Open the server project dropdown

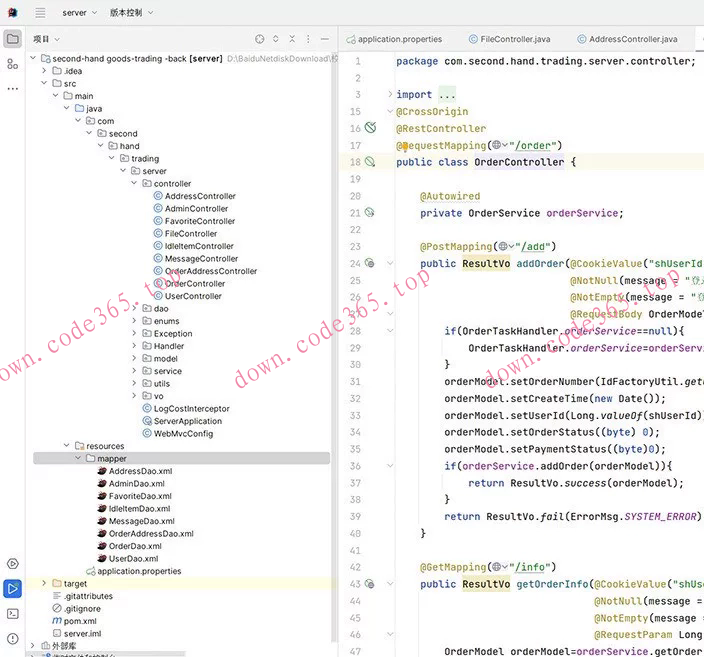(80, 13)
